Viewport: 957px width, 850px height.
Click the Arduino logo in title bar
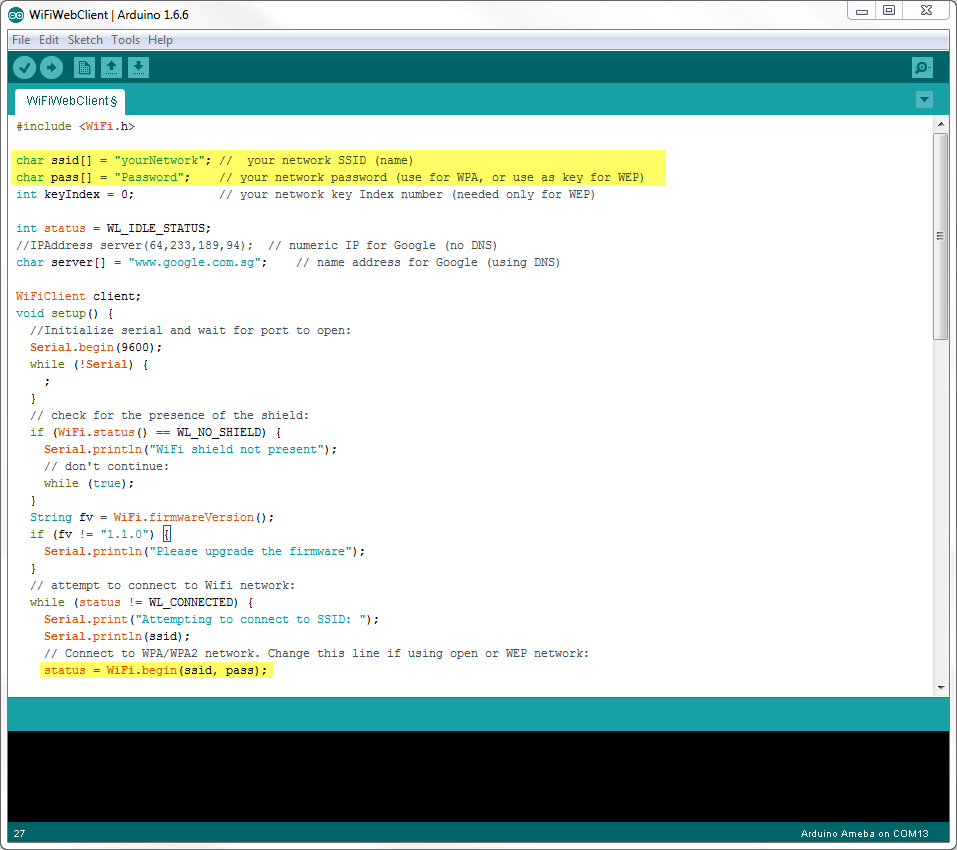[16, 15]
